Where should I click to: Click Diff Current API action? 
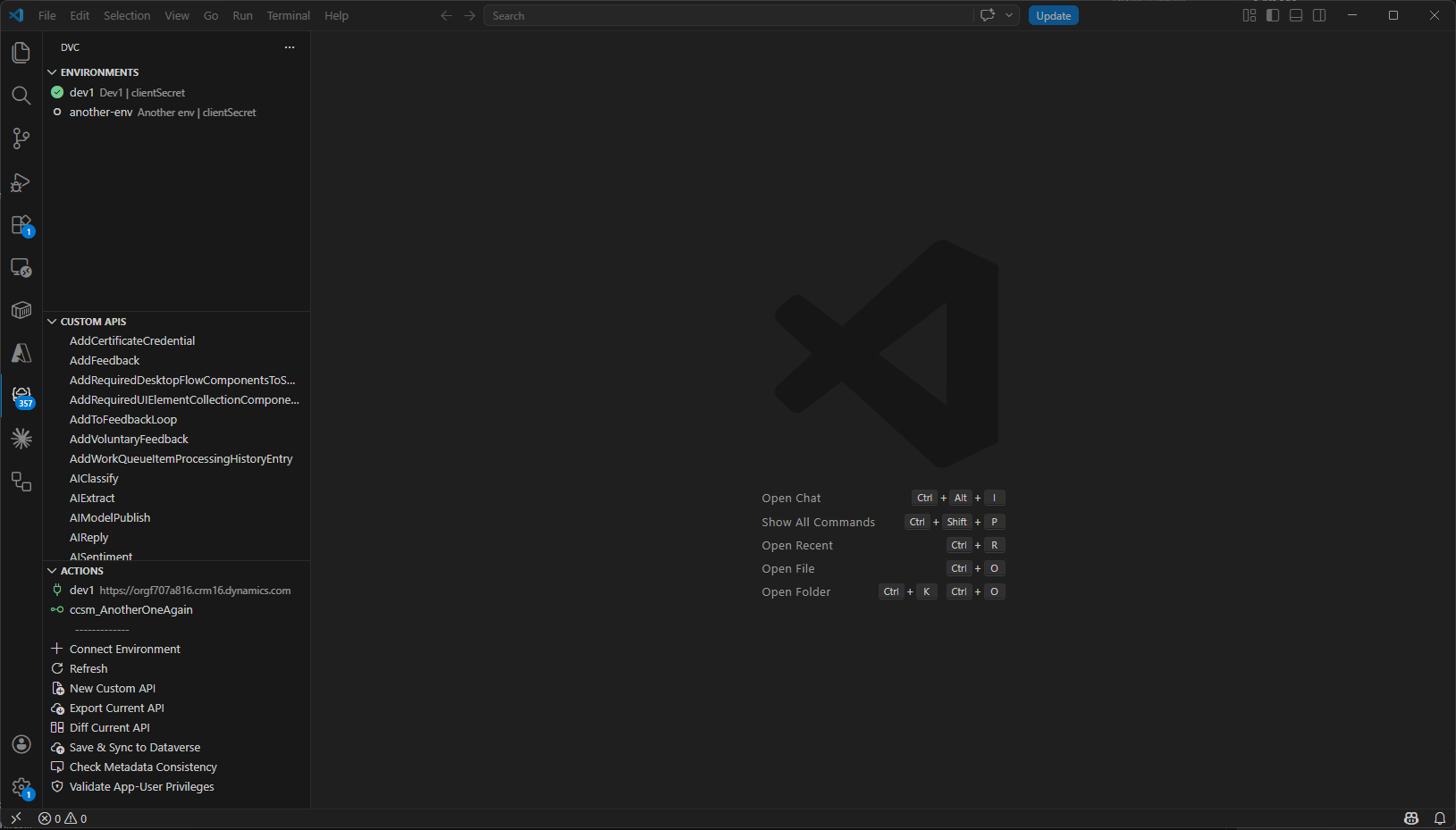coord(176,728)
